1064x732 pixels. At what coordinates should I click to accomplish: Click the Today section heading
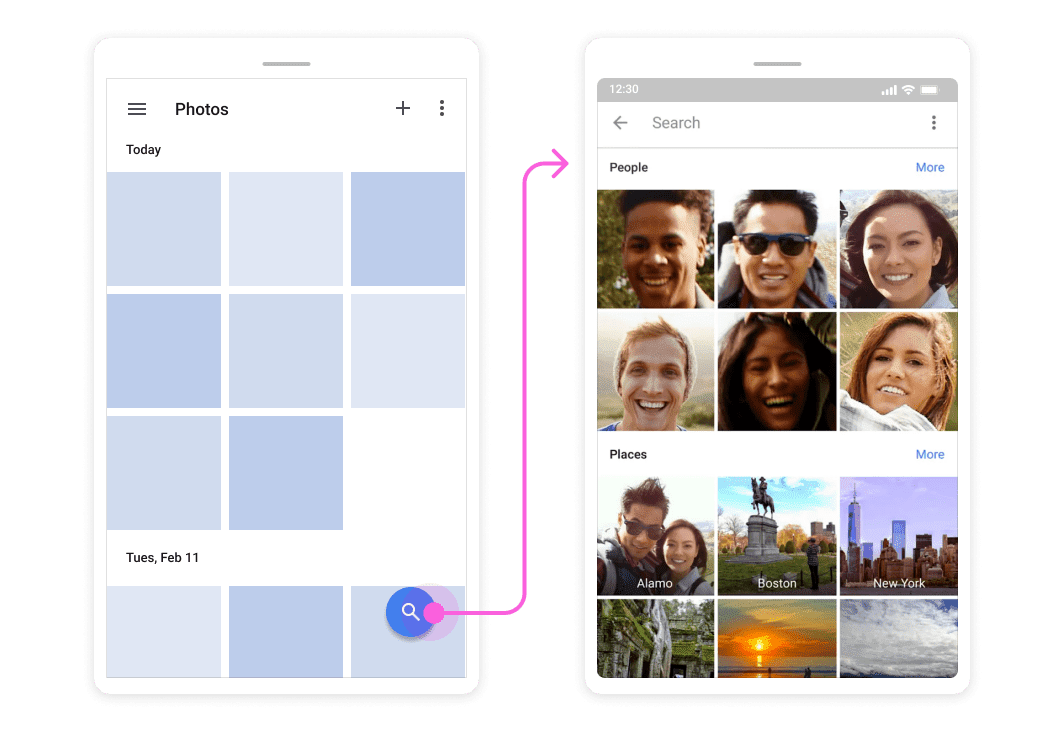[143, 150]
